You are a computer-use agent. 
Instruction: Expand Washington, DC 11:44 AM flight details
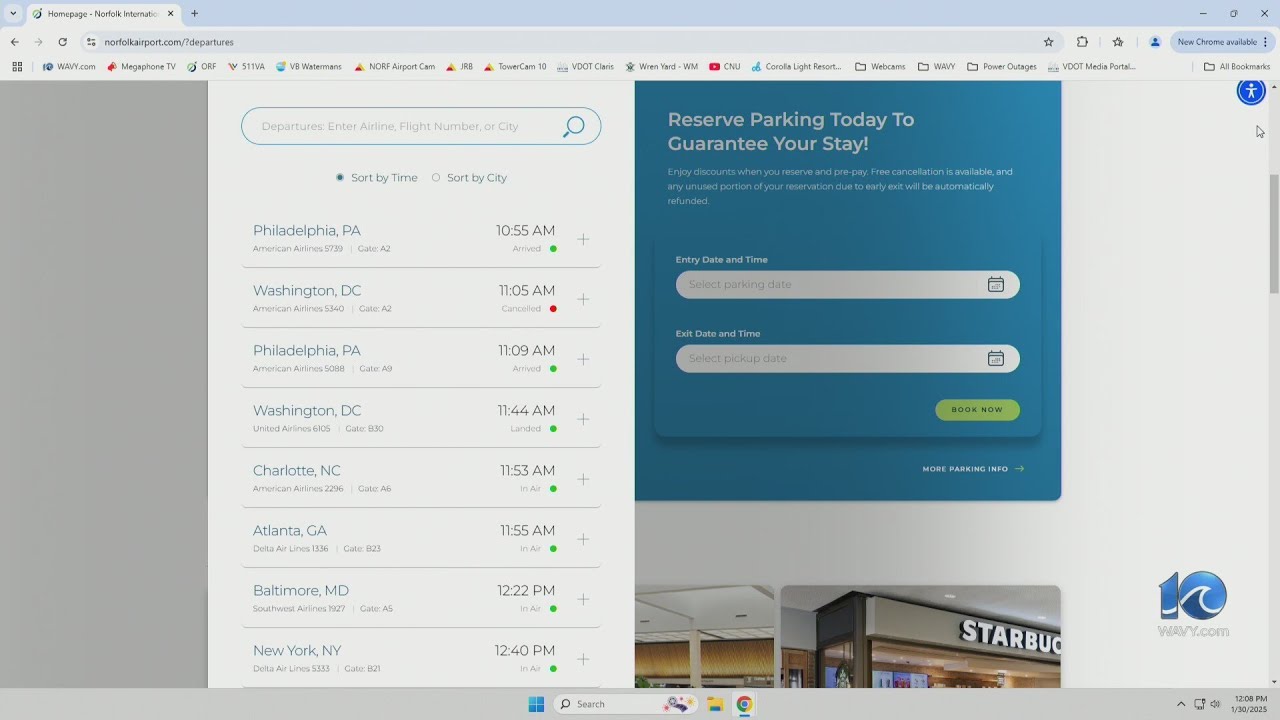point(583,419)
